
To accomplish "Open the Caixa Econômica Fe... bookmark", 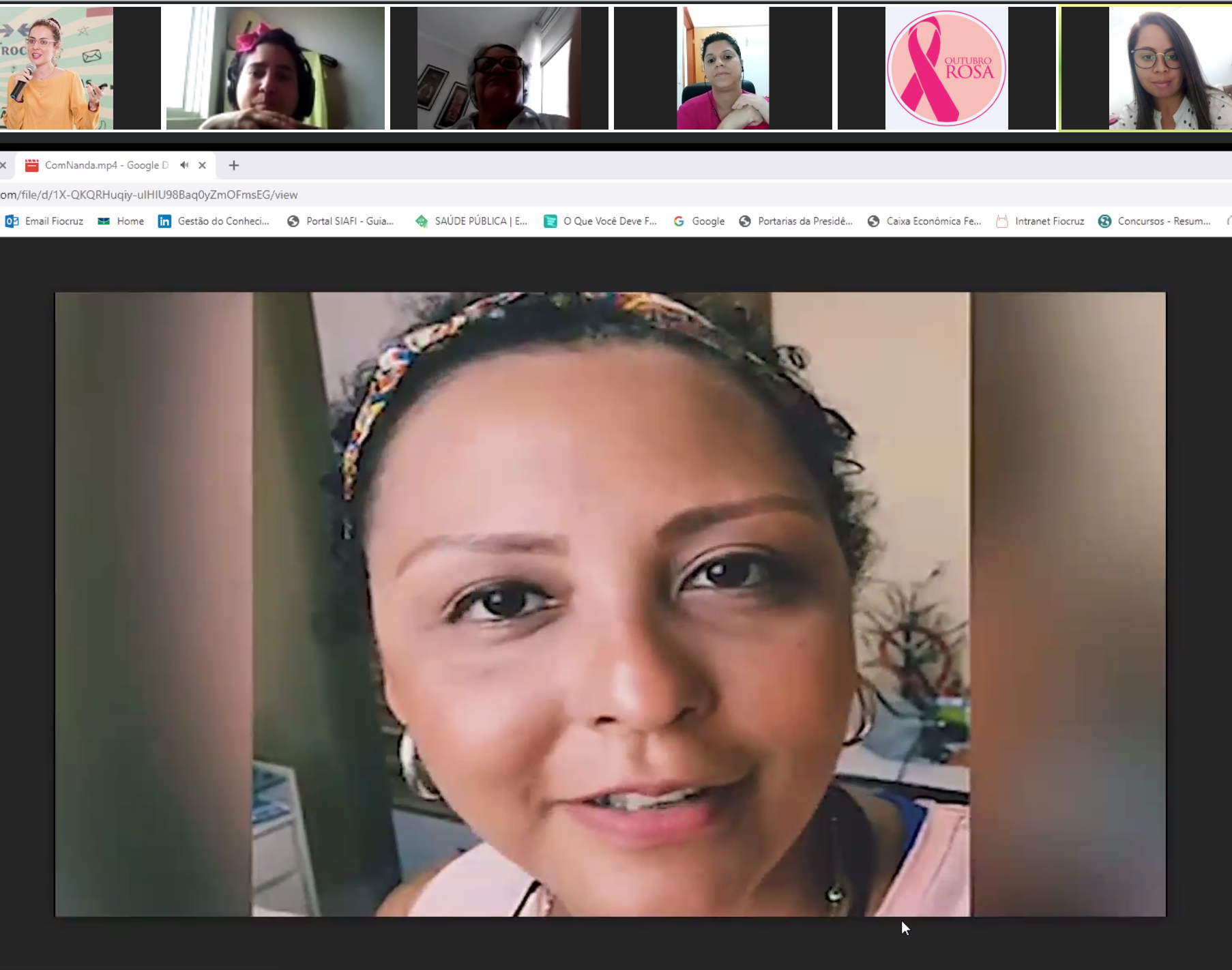I will coord(924,221).
